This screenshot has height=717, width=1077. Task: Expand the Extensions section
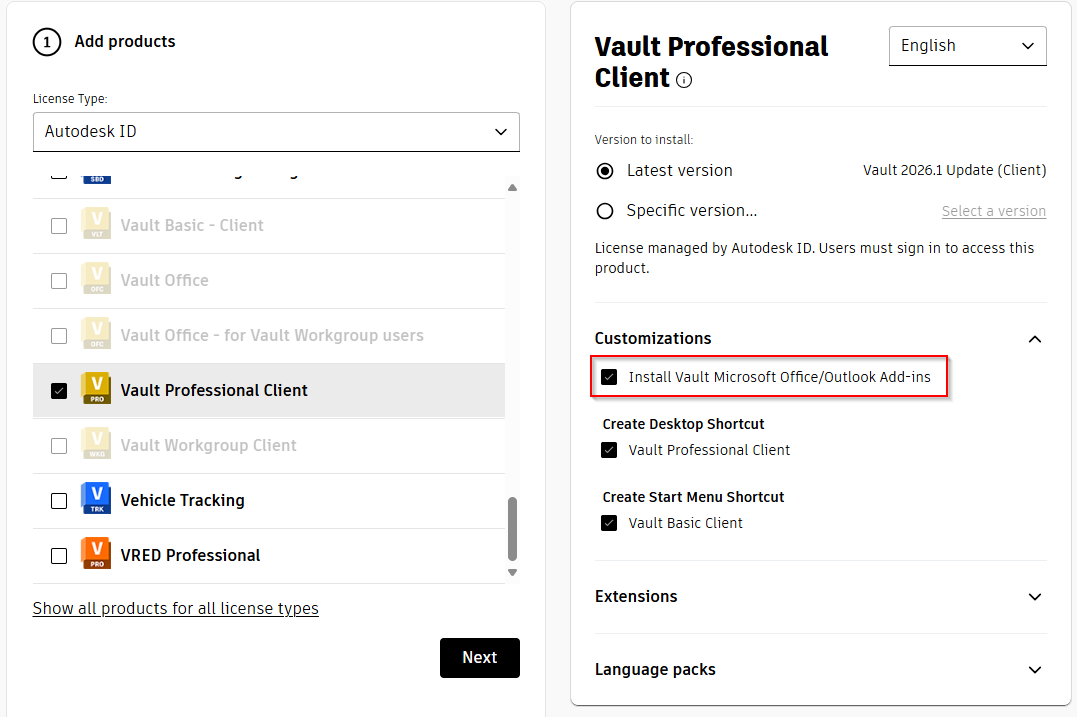click(1035, 597)
